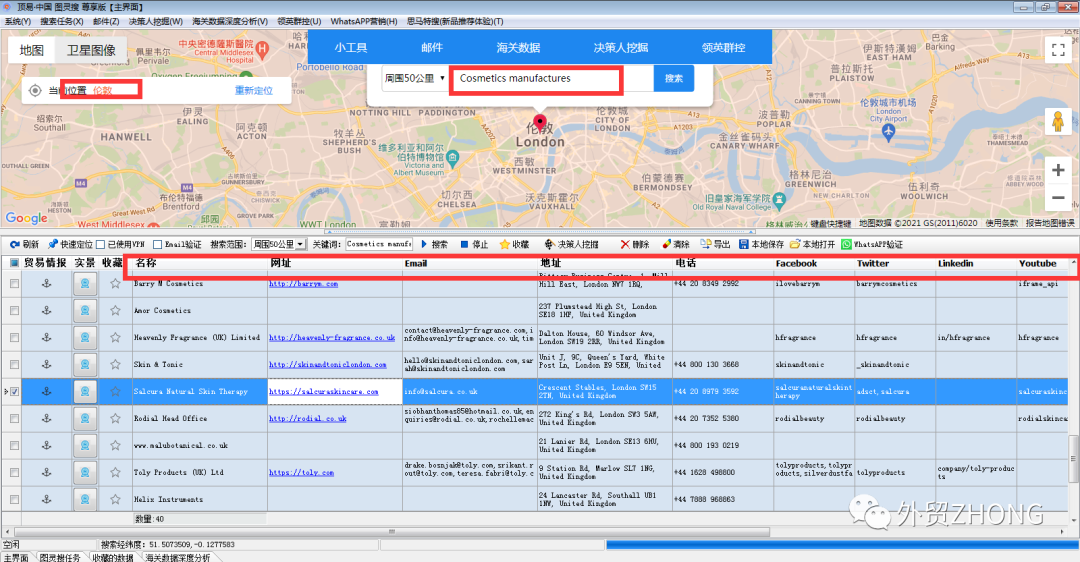
Task: Click the red London map pin
Action: pyautogui.click(x=540, y=124)
